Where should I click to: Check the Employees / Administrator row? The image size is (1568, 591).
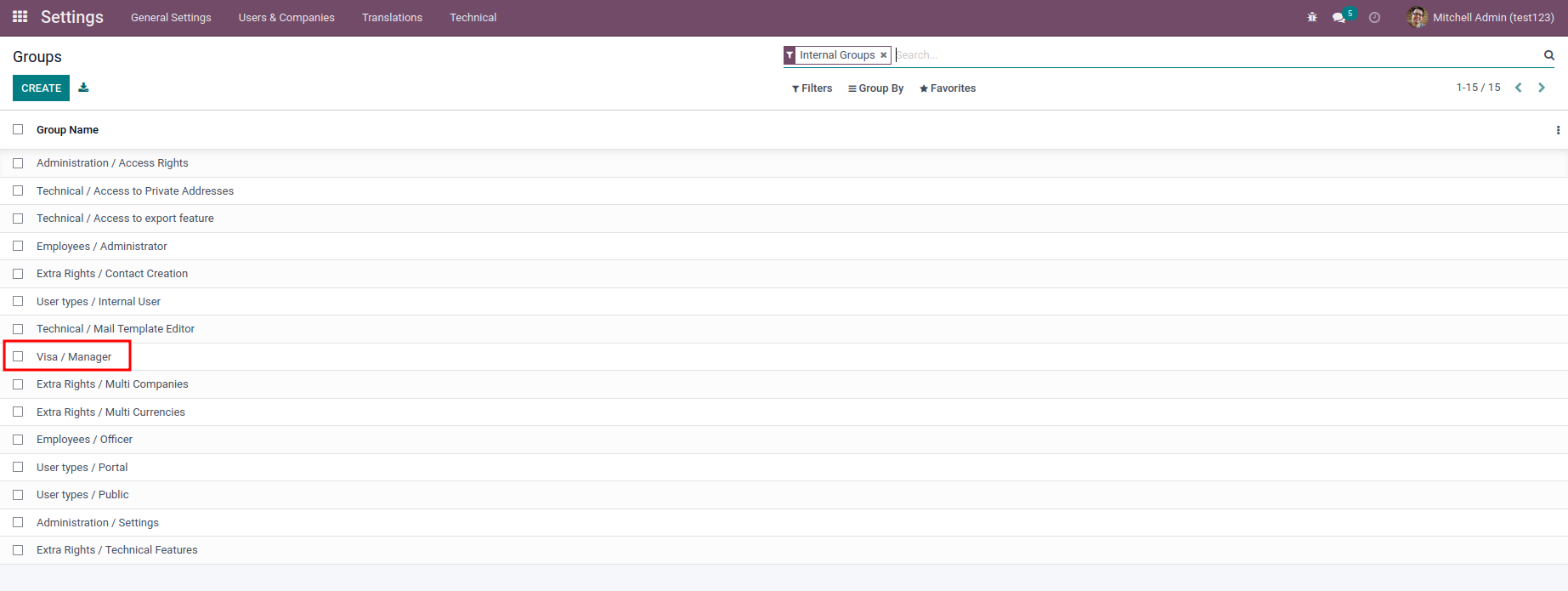(x=18, y=246)
